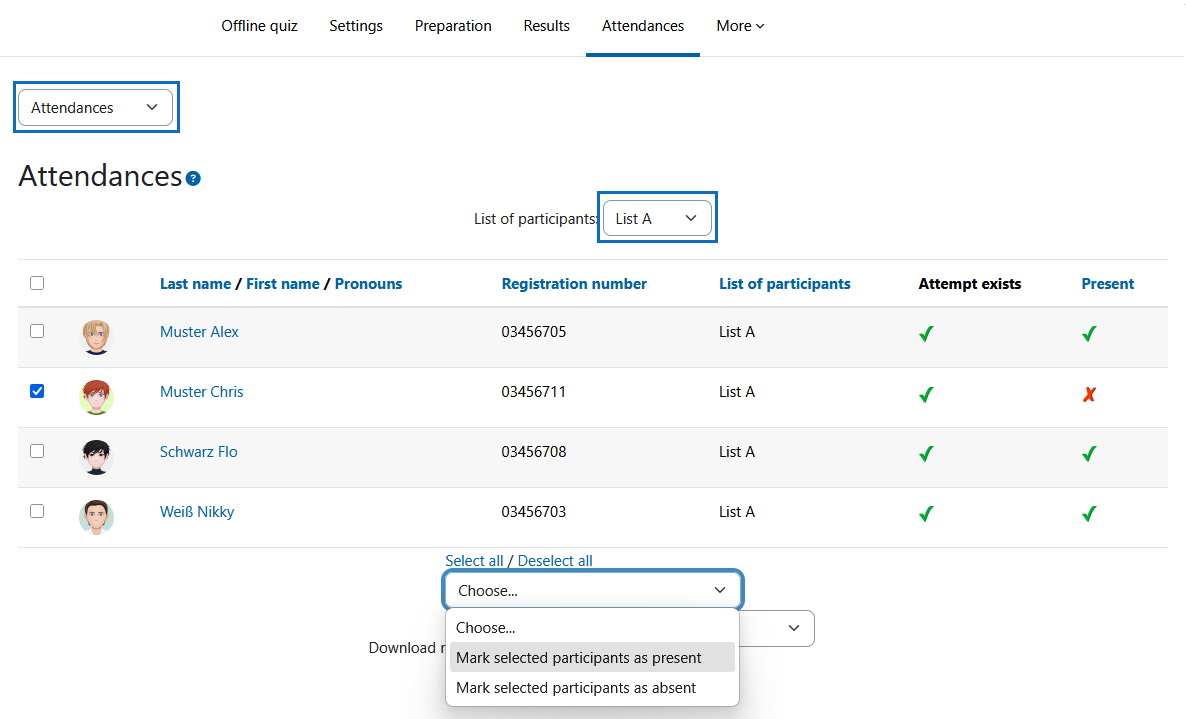Image resolution: width=1186 pixels, height=719 pixels.
Task: Open Muster Alex profile link
Action: 199,332
